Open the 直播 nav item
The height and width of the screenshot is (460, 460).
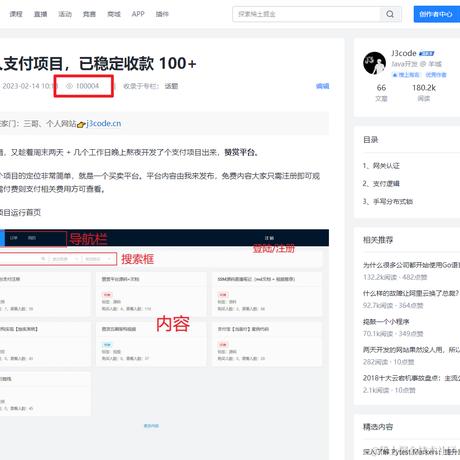40,14
